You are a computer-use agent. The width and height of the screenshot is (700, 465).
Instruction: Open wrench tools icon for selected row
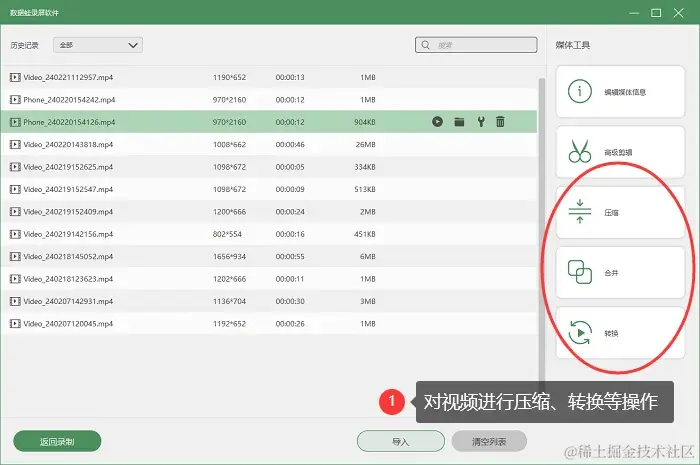pyautogui.click(x=481, y=121)
